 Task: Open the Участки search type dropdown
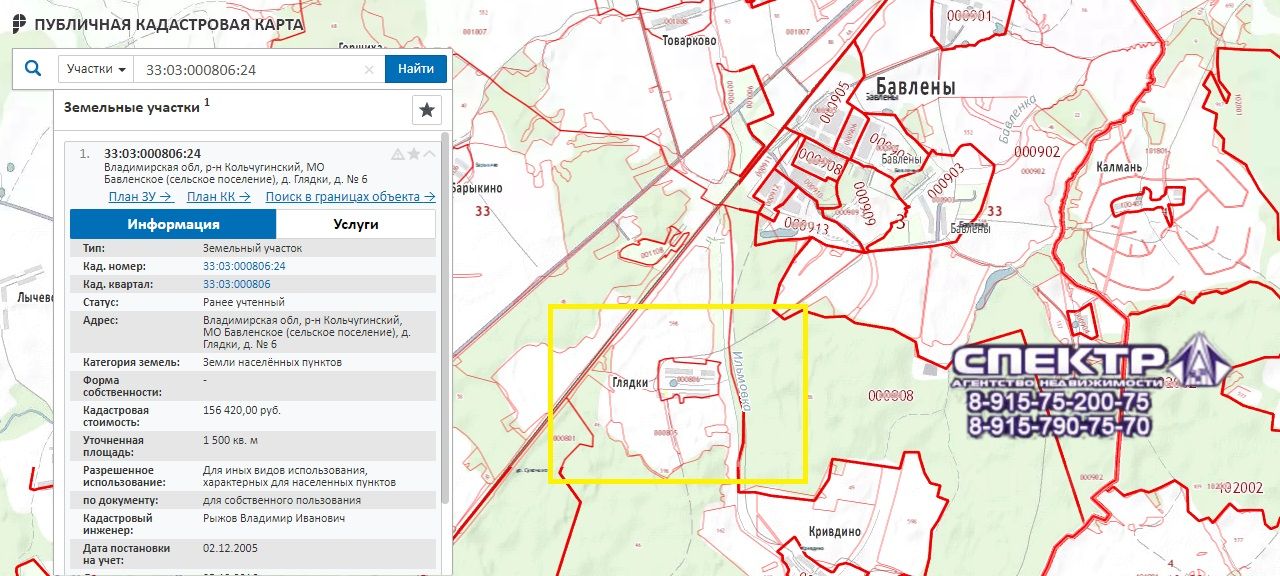click(x=96, y=69)
